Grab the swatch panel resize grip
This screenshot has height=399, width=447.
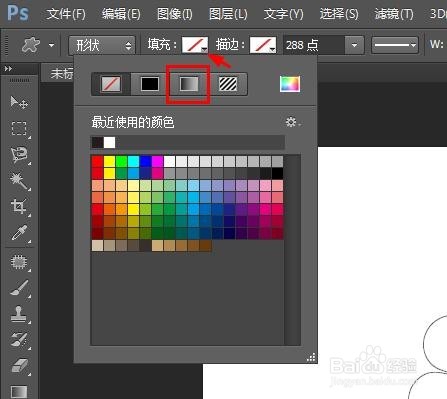[x=311, y=358]
